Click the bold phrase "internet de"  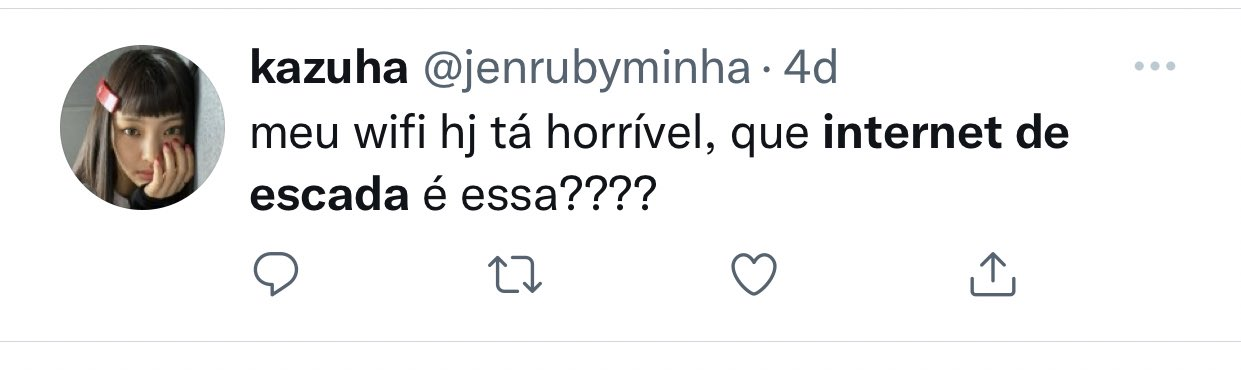click(x=945, y=133)
